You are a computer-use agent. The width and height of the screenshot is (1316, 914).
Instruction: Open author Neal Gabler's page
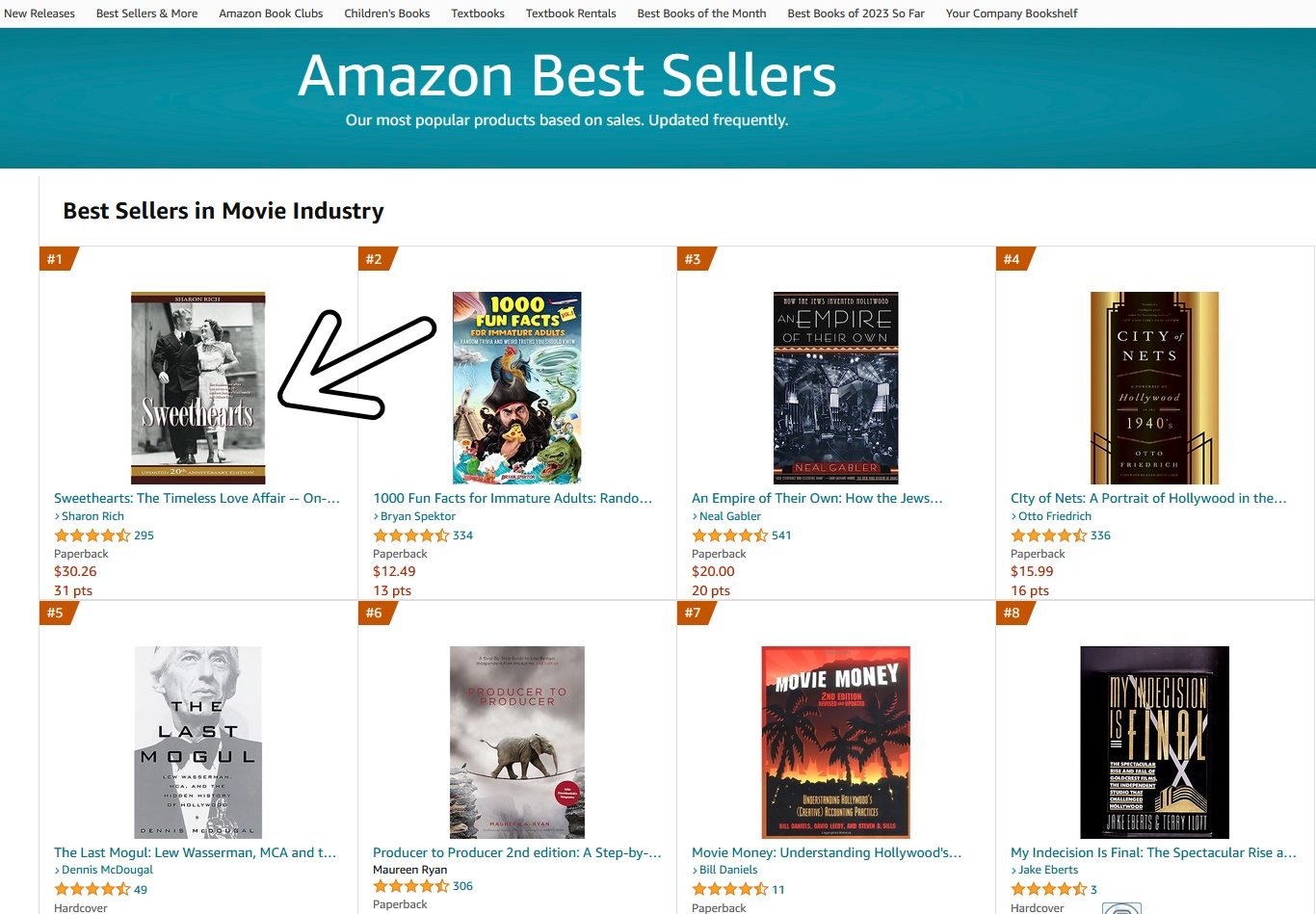[x=730, y=516]
